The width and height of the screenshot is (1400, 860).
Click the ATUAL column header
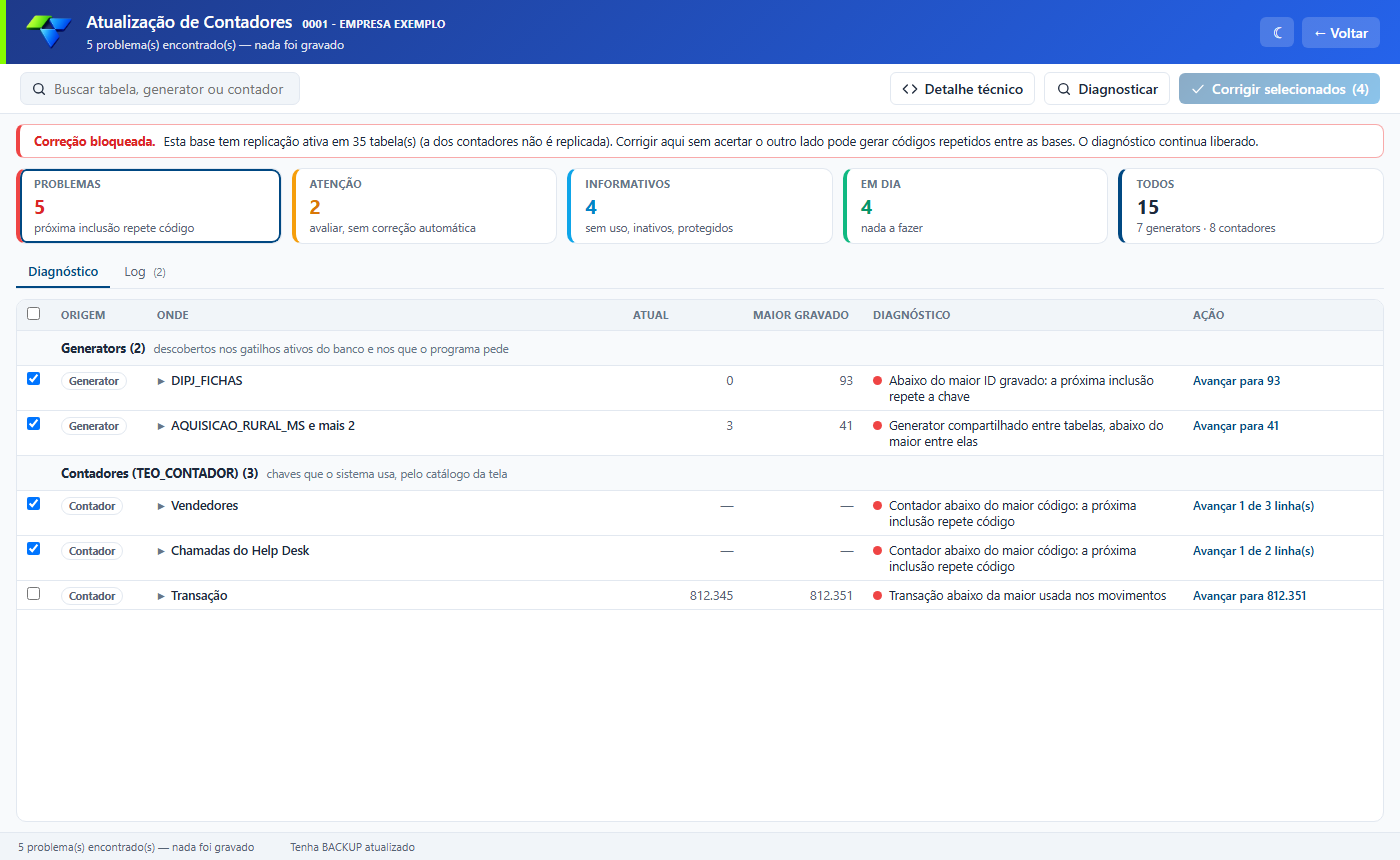pyautogui.click(x=651, y=315)
